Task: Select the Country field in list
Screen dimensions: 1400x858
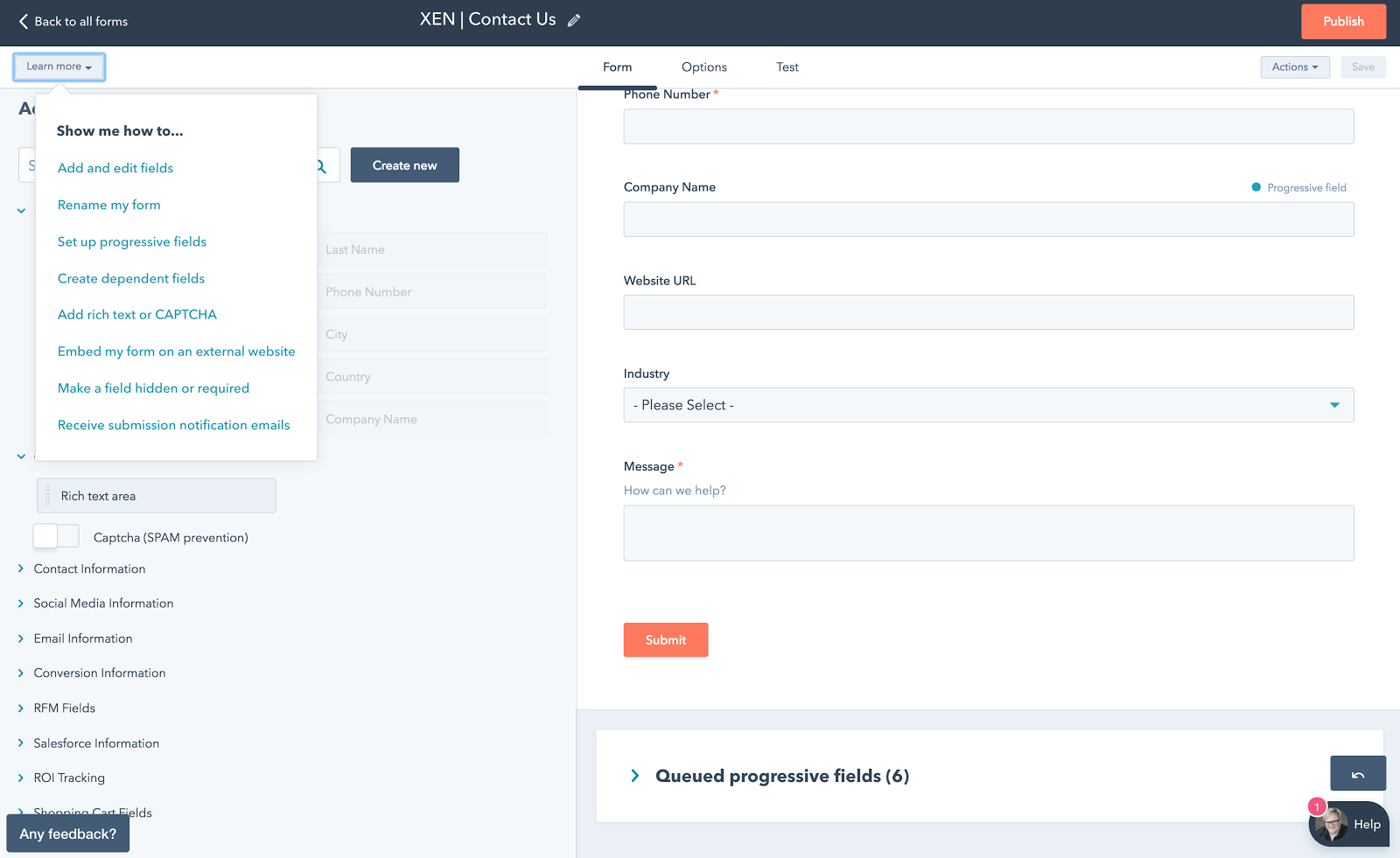Action: tap(432, 377)
